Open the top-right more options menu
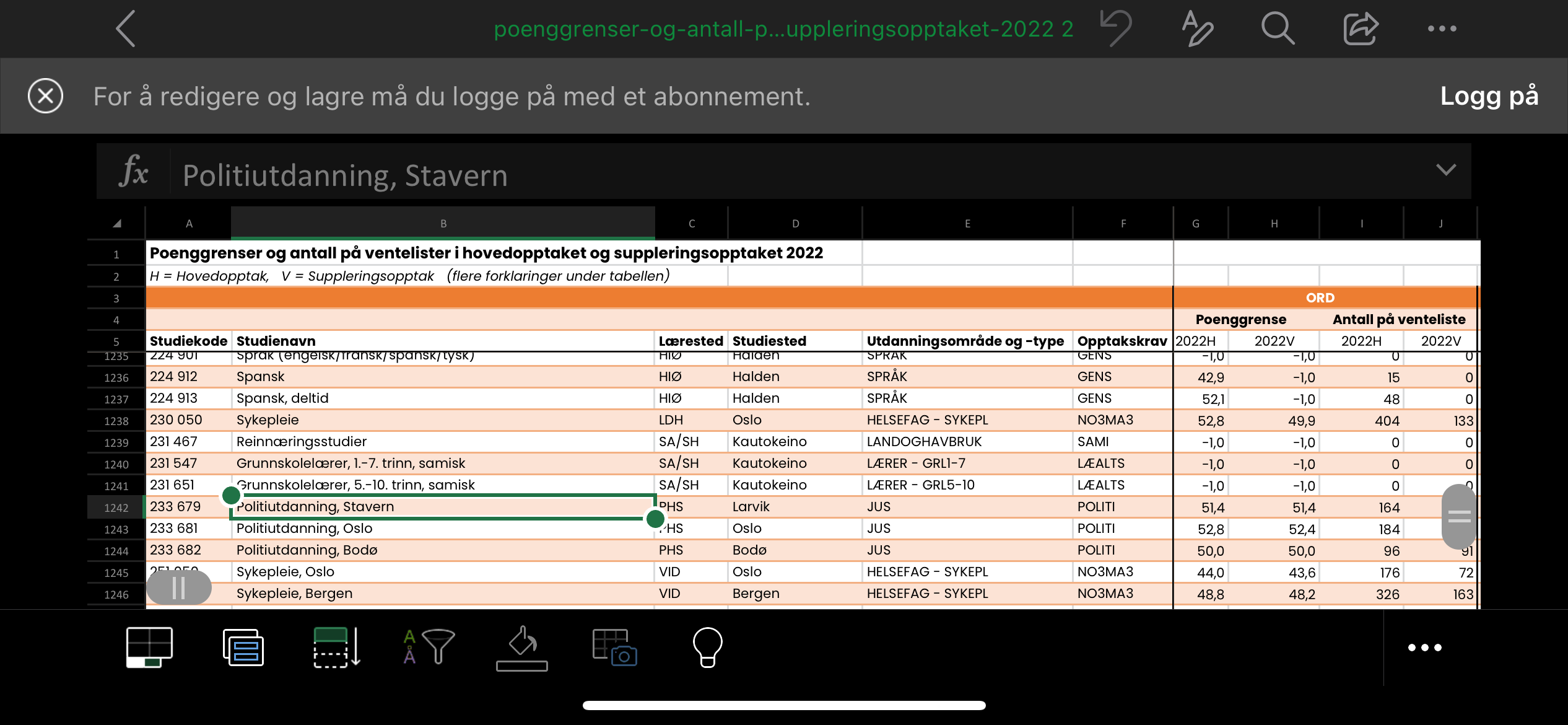The height and width of the screenshot is (725, 1568). 1442,29
